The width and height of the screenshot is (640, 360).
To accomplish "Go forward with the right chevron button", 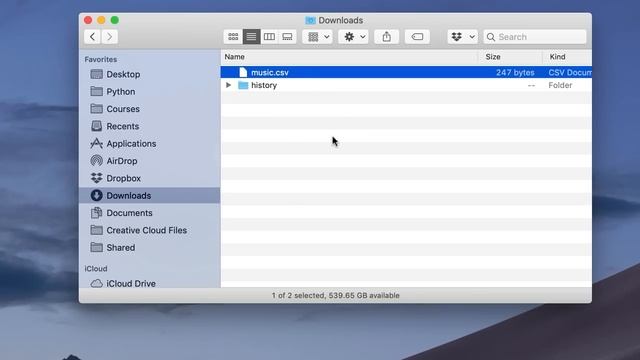I will 109,37.
